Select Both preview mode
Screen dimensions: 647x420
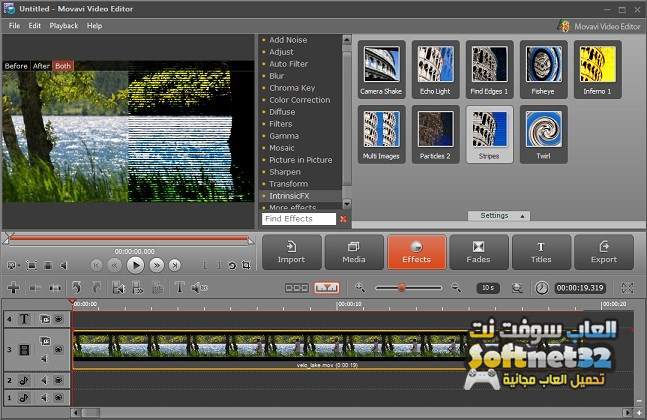tap(63, 66)
